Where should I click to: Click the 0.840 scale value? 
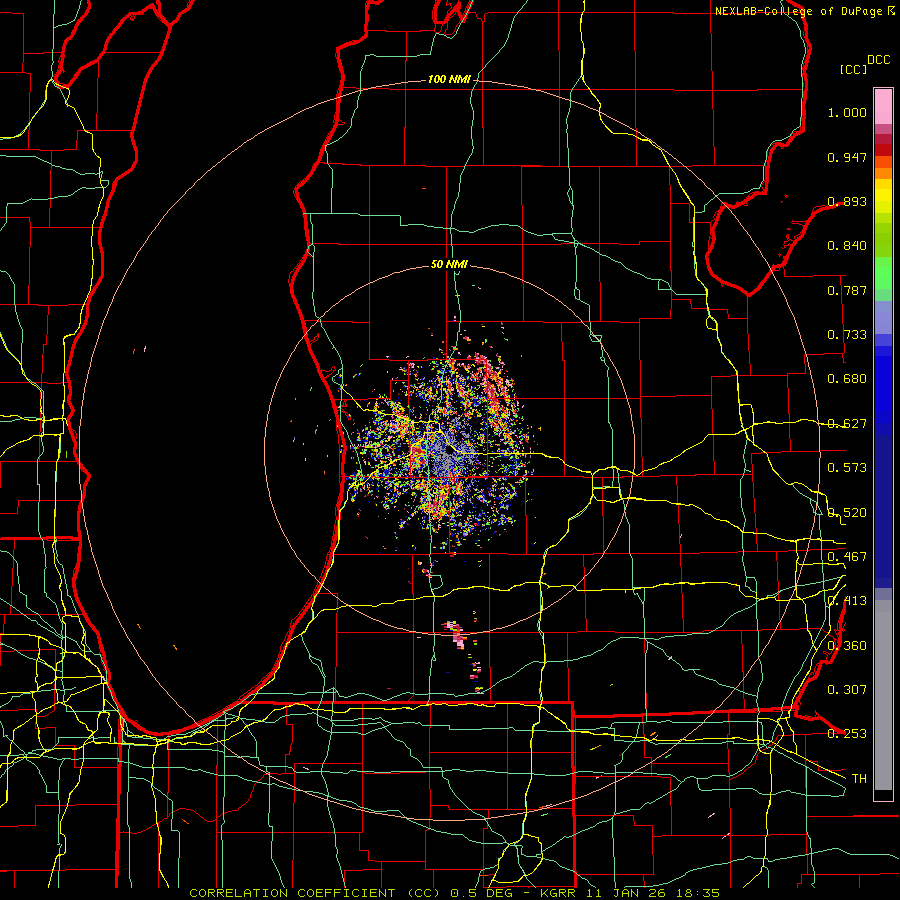coord(847,246)
